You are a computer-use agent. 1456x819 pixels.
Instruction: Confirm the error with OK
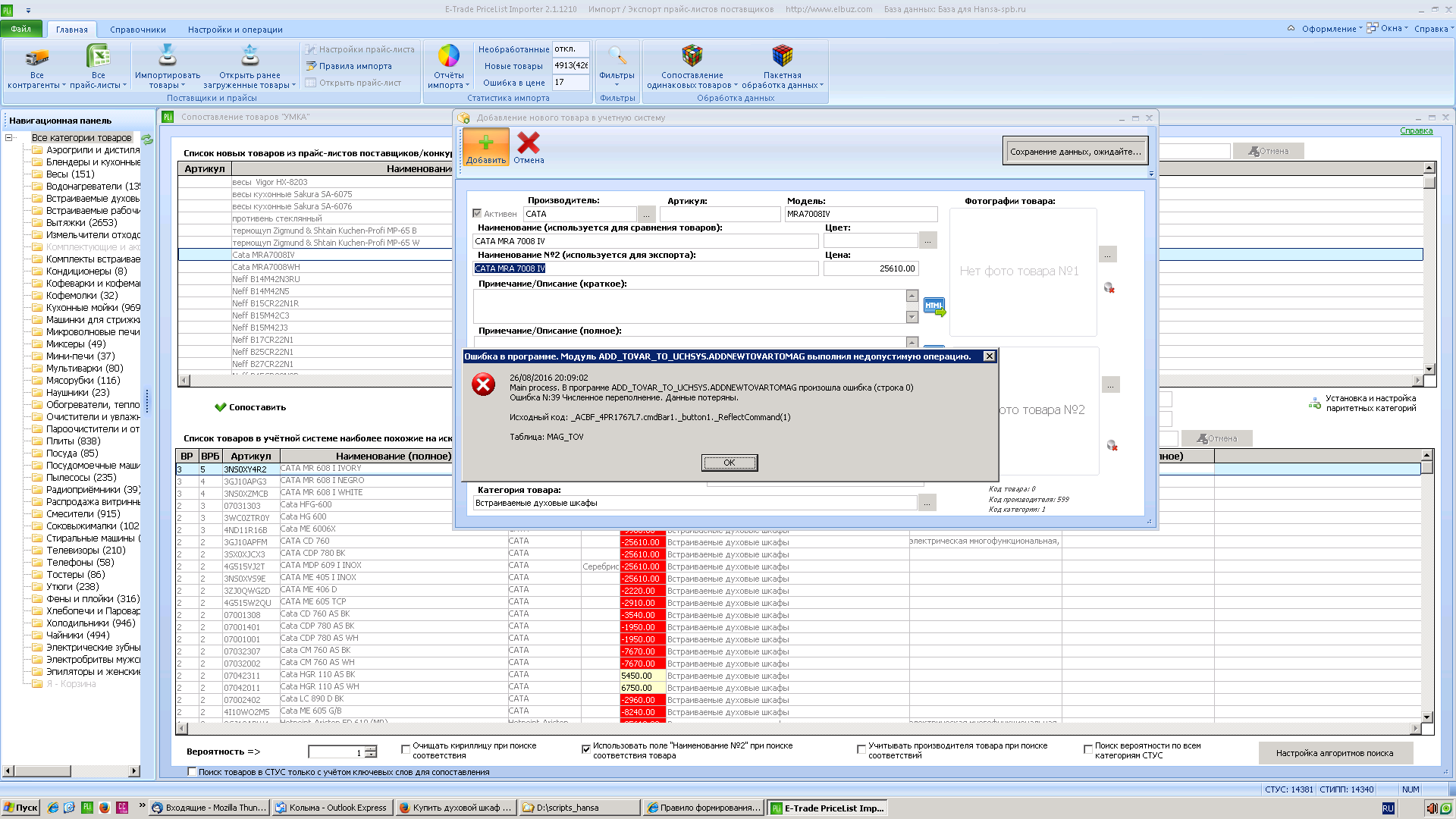click(729, 463)
